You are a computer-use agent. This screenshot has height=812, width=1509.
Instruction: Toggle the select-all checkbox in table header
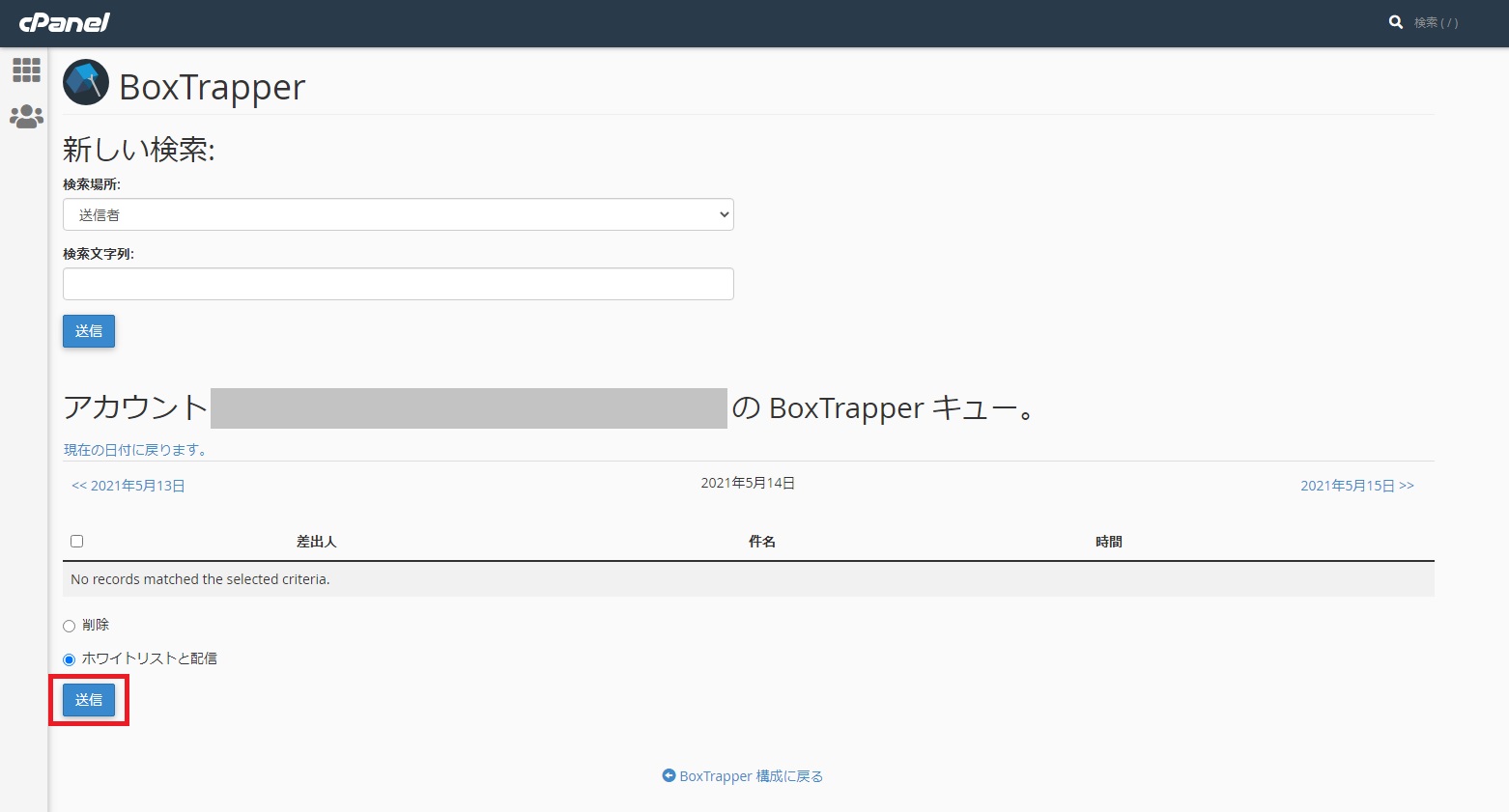tap(77, 542)
